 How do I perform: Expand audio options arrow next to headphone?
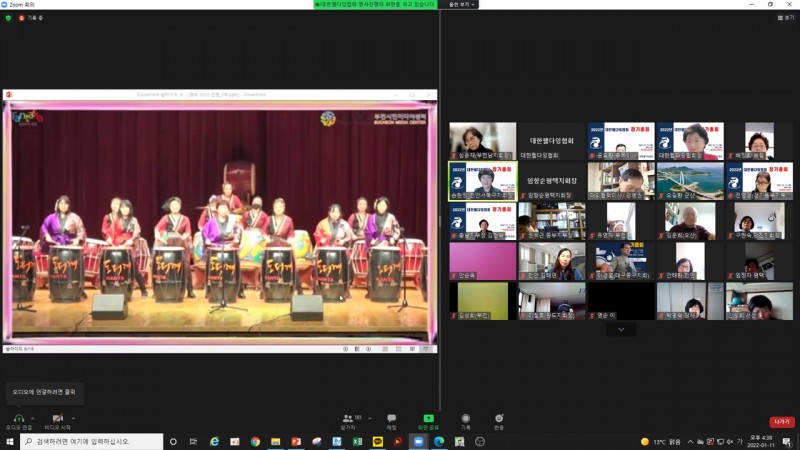click(33, 417)
